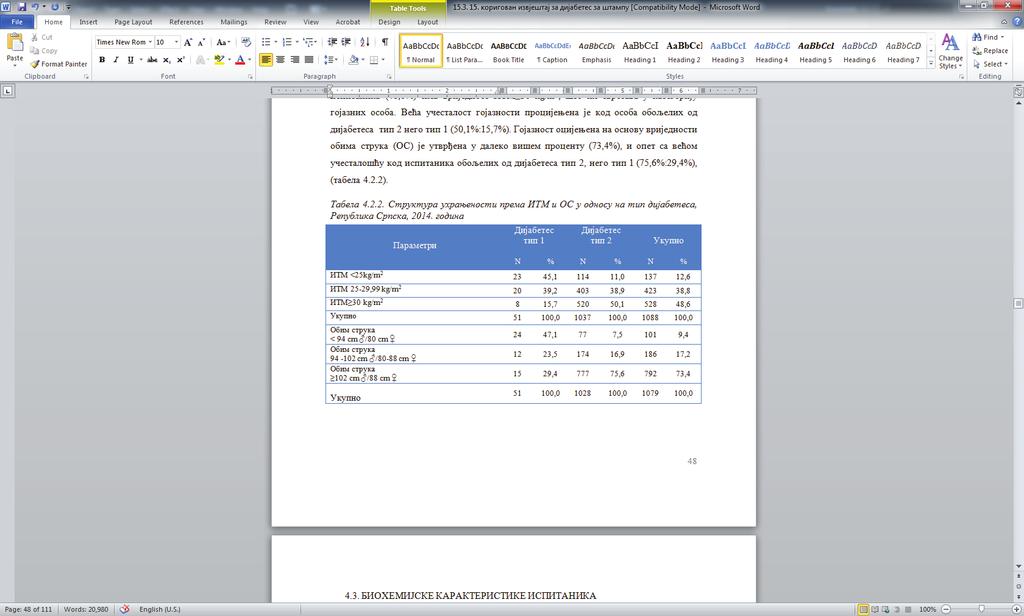Image resolution: width=1024 pixels, height=616 pixels.
Task: Apply strikethrough formatting
Action: pos(152,60)
